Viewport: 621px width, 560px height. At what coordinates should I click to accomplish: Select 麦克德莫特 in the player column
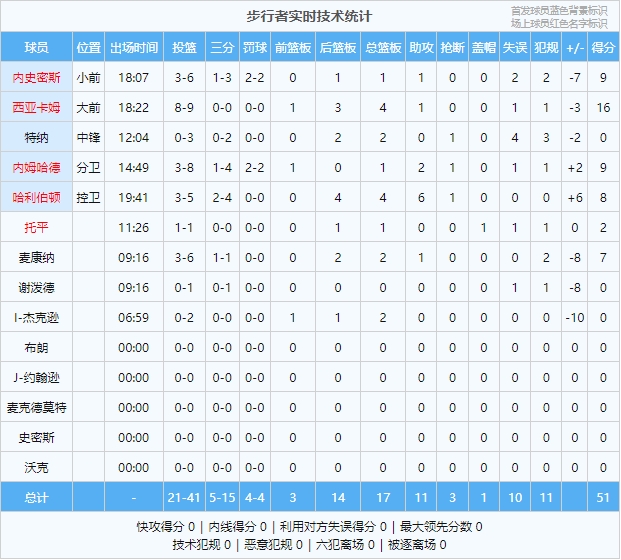pyautogui.click(x=36, y=407)
